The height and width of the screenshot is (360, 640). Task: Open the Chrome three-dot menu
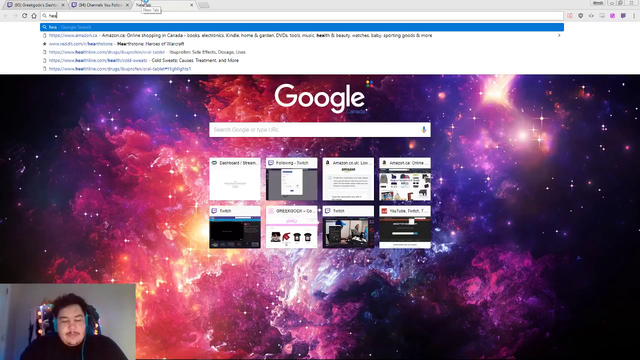634,16
